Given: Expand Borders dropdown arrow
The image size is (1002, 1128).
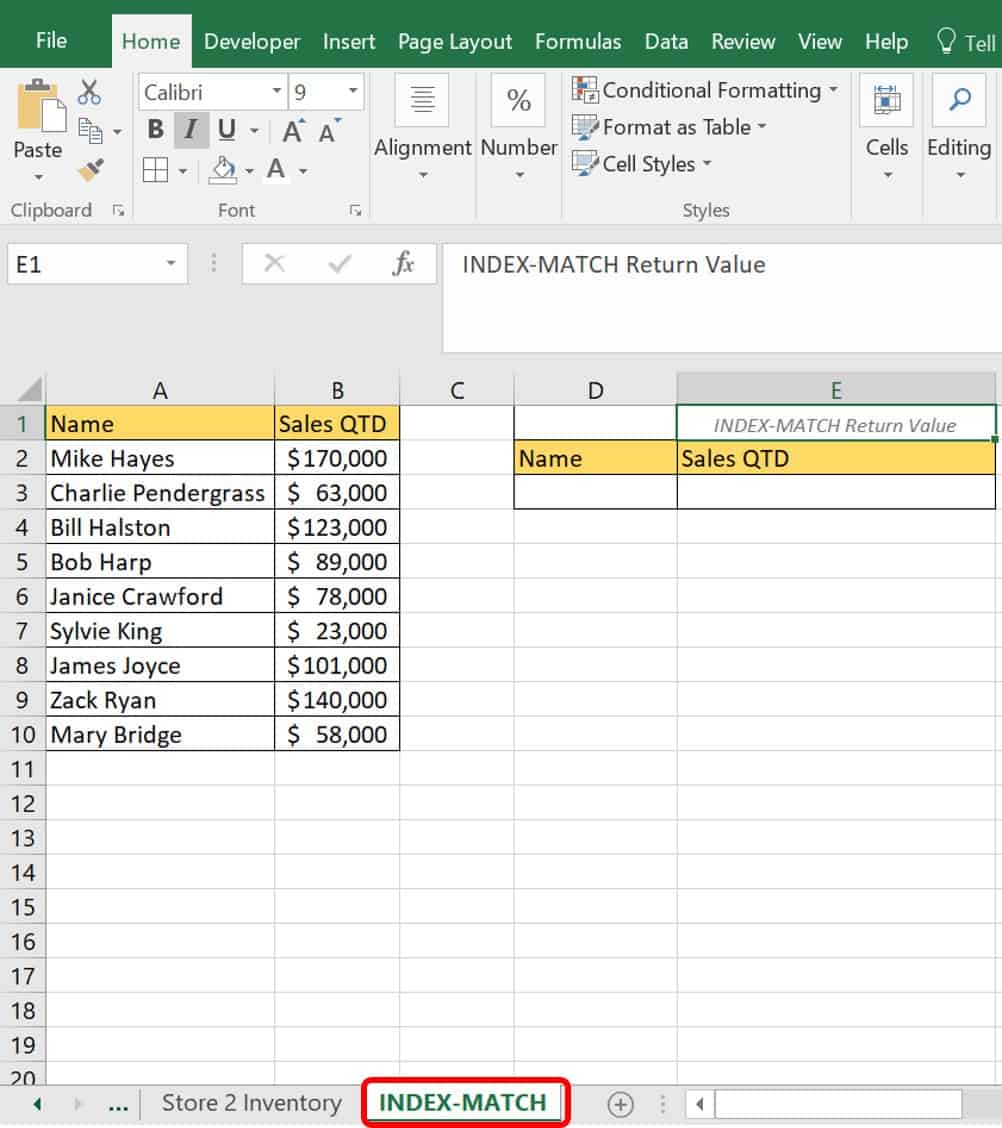Looking at the screenshot, I should 183,171.
